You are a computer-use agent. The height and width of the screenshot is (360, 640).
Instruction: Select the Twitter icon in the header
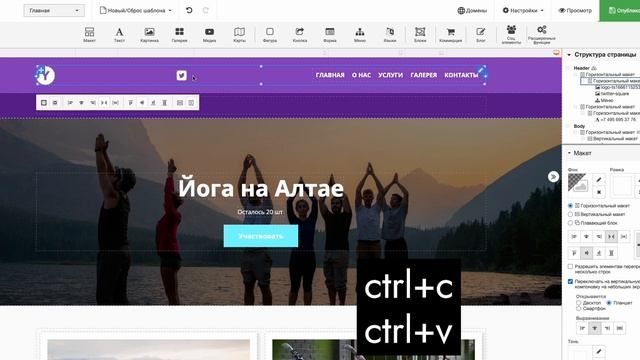pyautogui.click(x=182, y=75)
